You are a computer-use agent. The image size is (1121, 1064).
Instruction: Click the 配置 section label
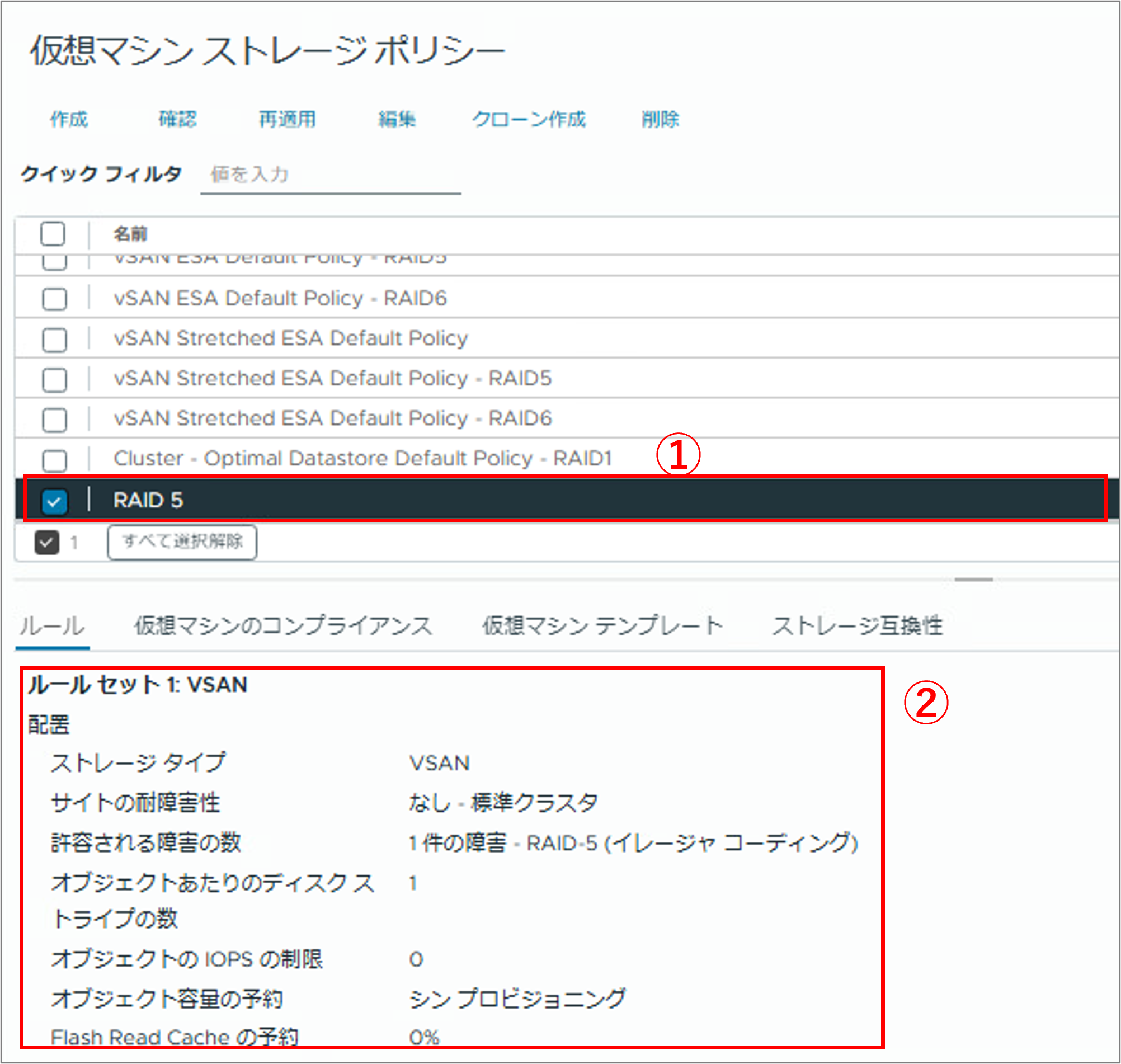click(x=49, y=725)
